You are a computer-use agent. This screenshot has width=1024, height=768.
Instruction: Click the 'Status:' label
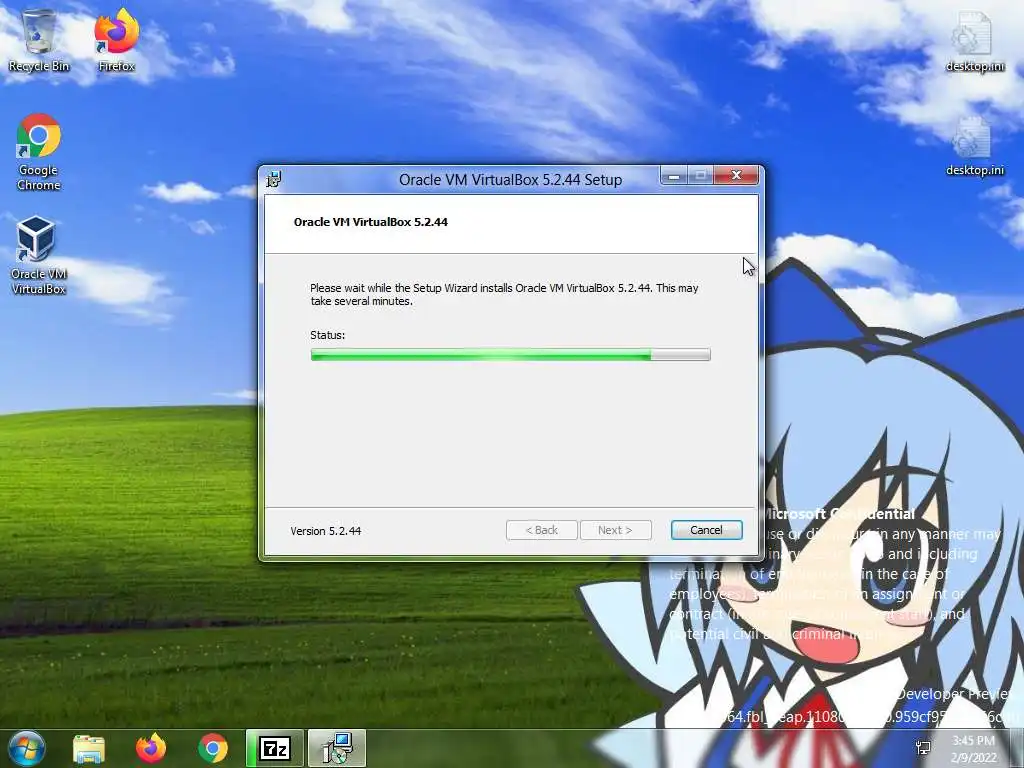click(327, 335)
